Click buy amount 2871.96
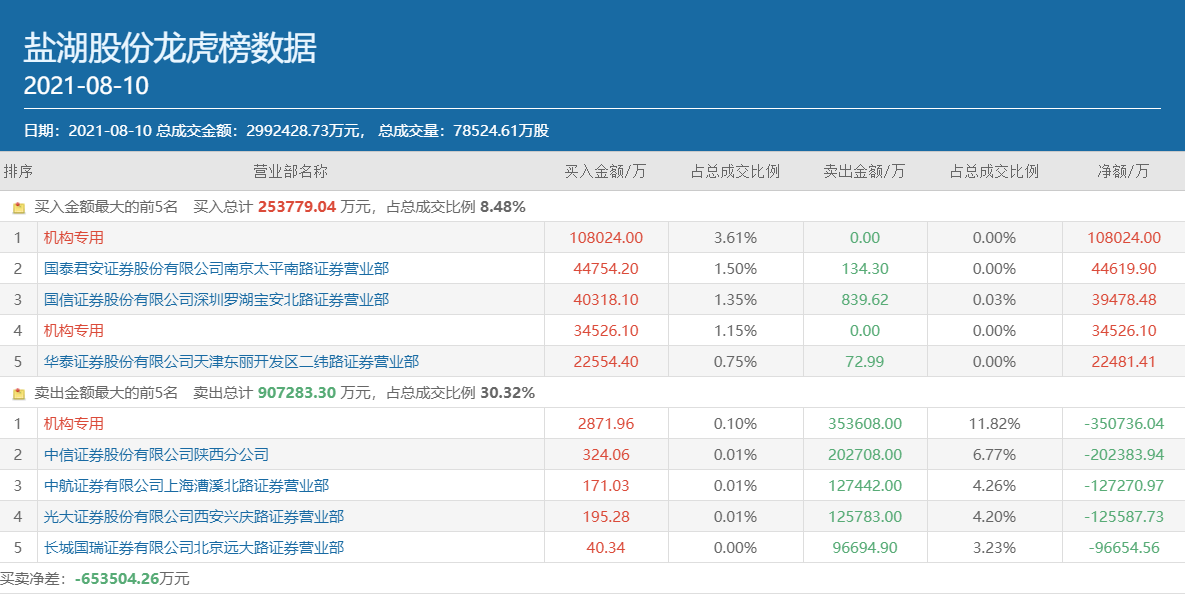 (x=606, y=423)
